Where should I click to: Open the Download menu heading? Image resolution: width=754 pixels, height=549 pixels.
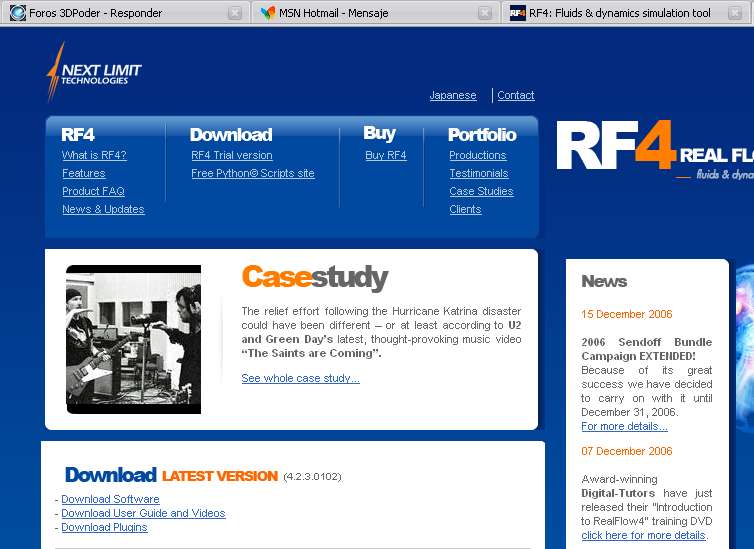point(231,135)
